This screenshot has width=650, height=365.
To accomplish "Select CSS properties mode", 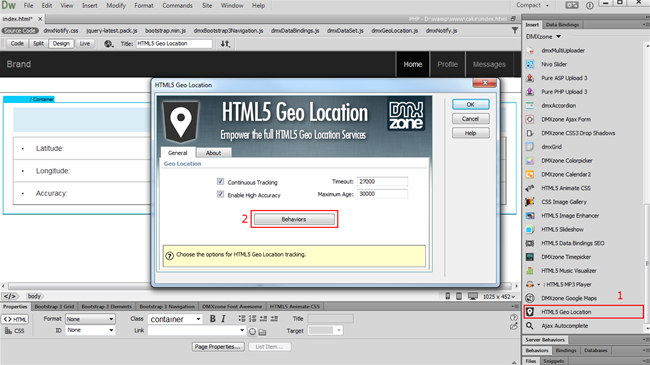I will click(15, 331).
